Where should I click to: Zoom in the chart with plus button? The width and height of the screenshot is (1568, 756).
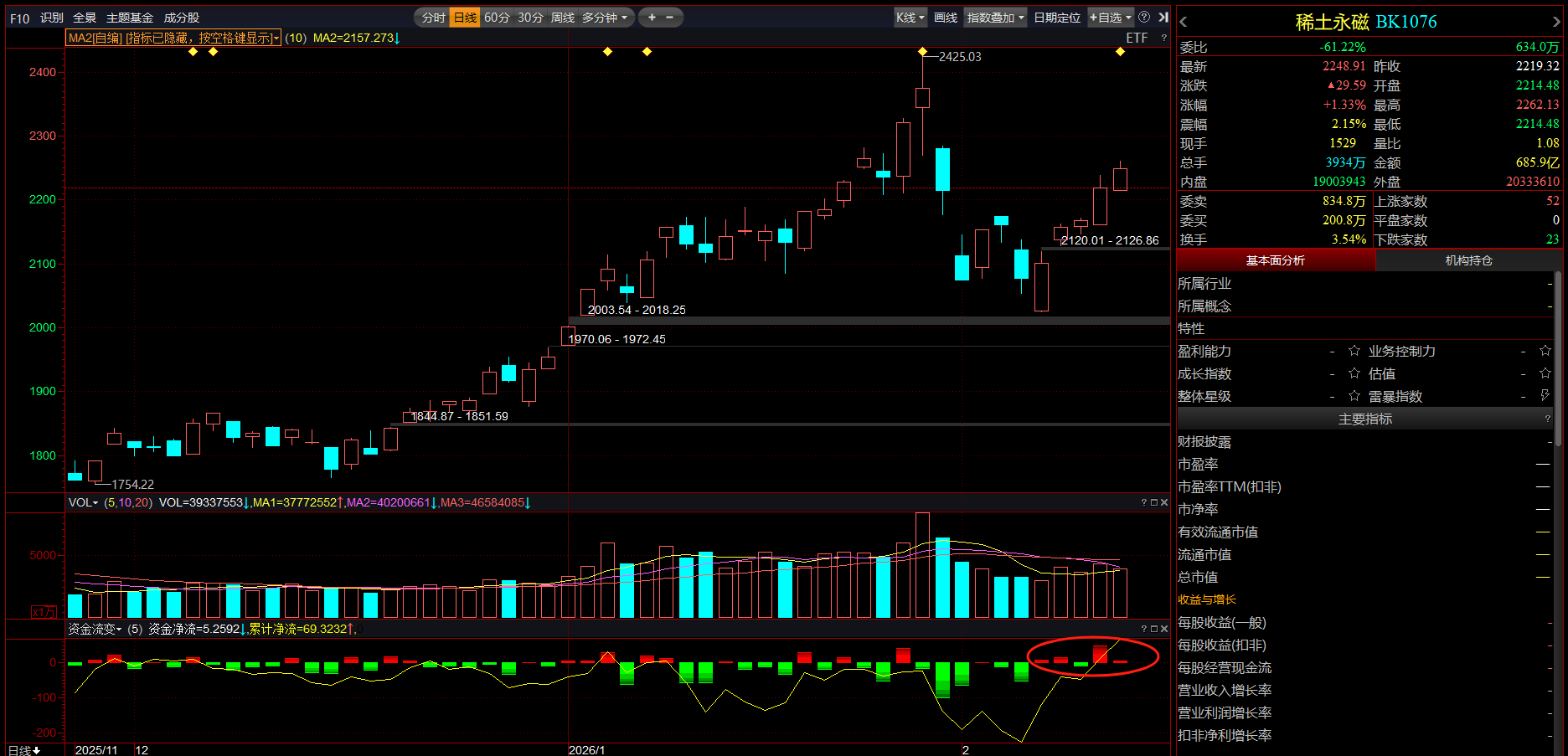pyautogui.click(x=652, y=18)
